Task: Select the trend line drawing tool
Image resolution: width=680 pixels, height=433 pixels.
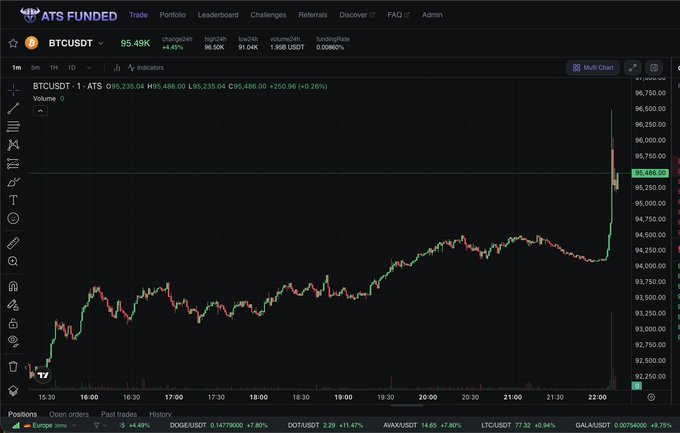Action: click(x=13, y=108)
